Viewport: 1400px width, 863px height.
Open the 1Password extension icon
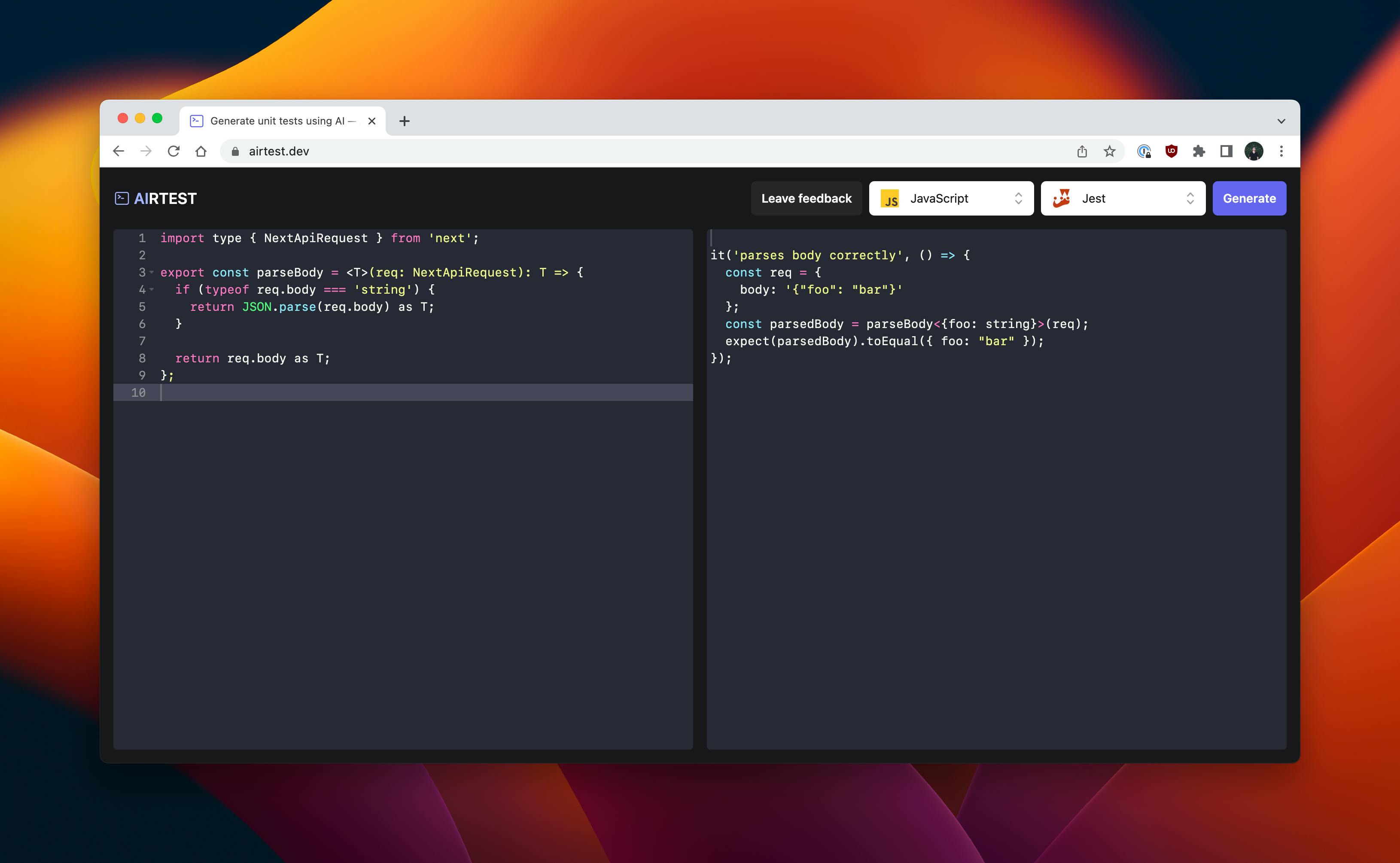coord(1144,151)
